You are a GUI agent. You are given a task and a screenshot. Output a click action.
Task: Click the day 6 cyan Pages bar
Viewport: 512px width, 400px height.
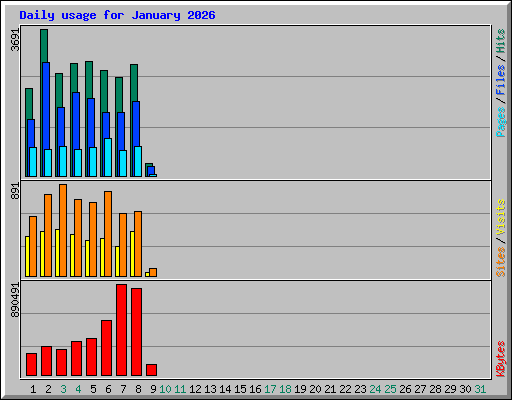point(108,157)
